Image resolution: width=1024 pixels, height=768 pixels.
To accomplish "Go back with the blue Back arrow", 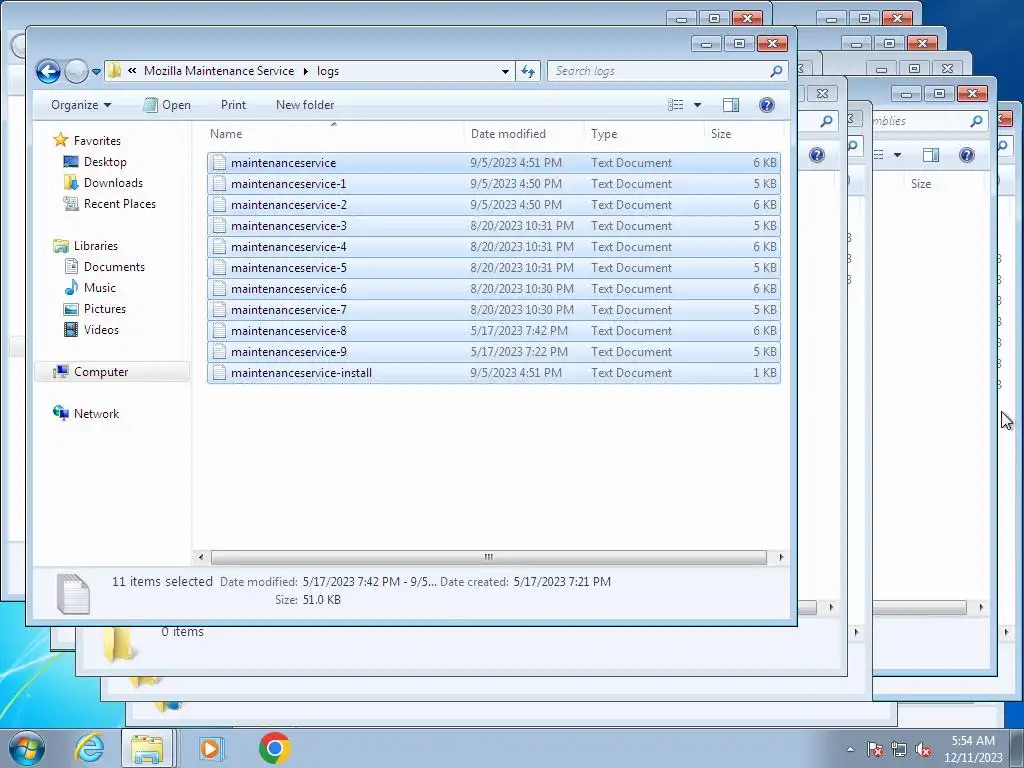I will [48, 71].
